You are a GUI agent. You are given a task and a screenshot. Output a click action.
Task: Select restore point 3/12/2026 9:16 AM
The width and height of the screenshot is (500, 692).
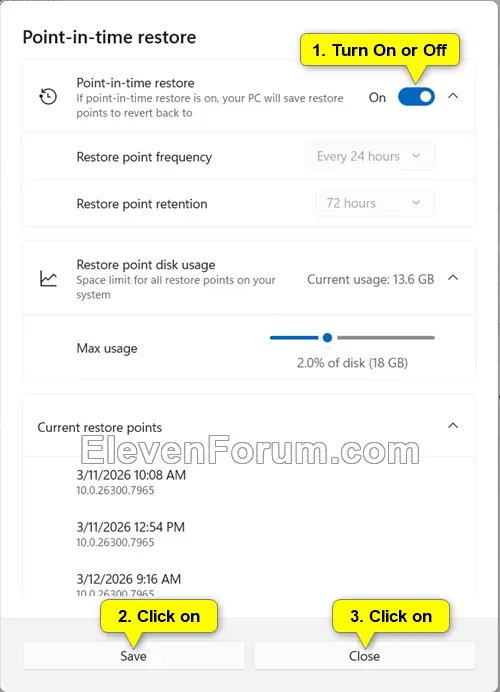(x=129, y=585)
